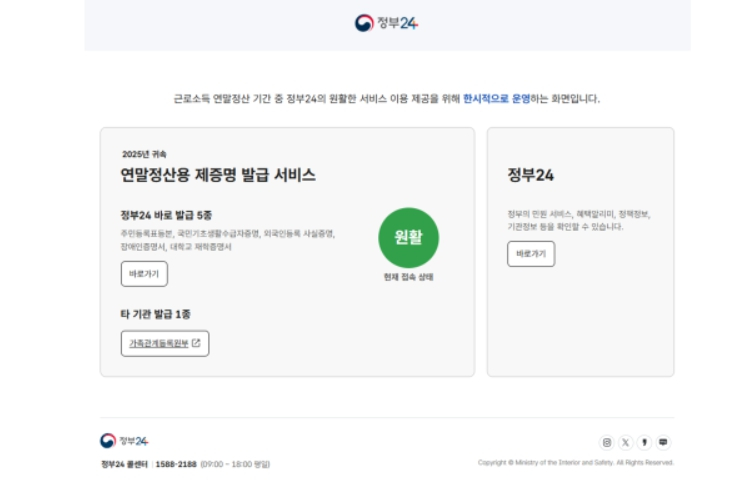The height and width of the screenshot is (480, 754).
Task: Click the 현재 접속 상태 label
Action: (x=407, y=277)
